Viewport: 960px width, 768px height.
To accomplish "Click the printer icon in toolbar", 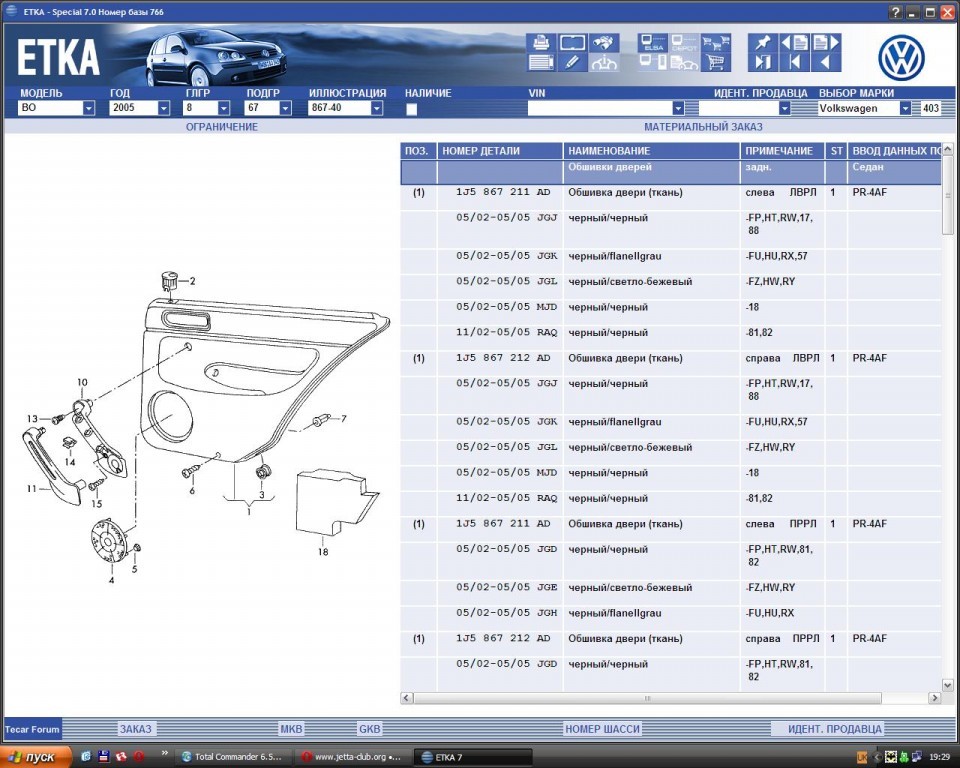I will click(x=541, y=43).
